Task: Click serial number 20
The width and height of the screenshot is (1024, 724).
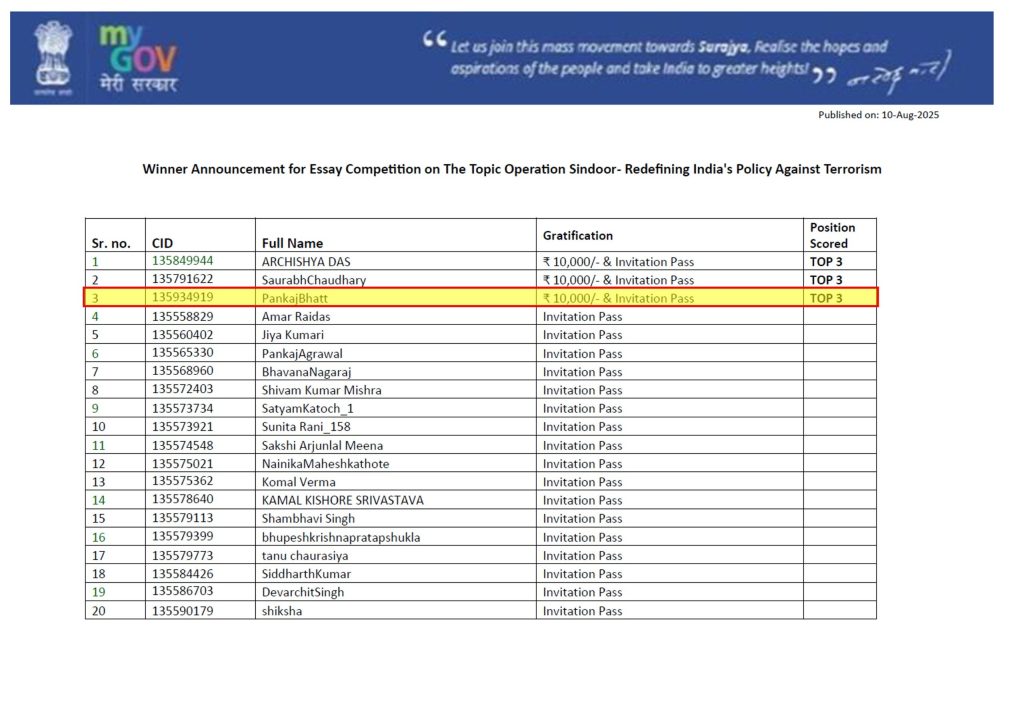Action: (99, 612)
